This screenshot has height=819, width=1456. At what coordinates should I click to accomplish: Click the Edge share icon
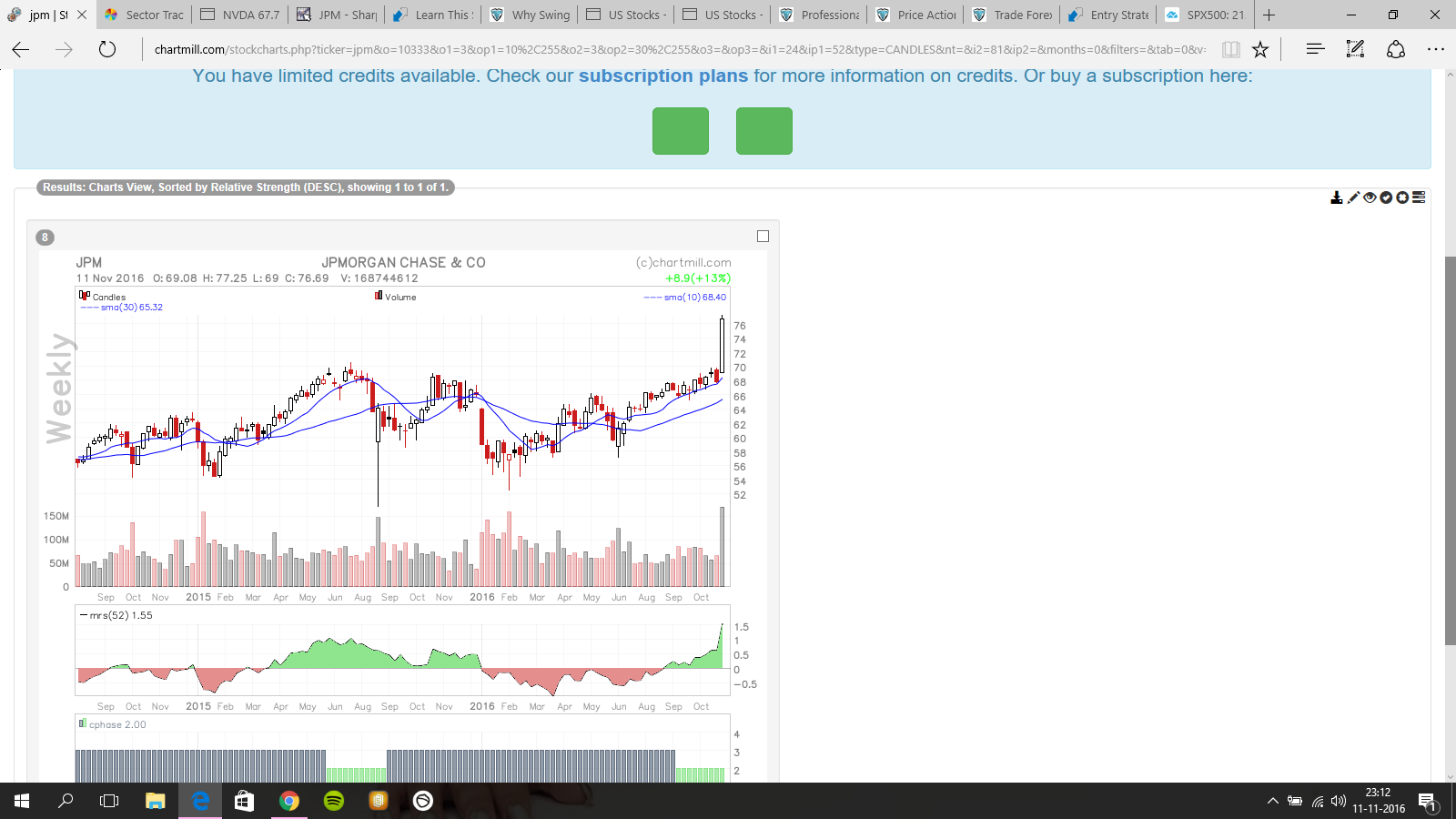(x=1396, y=49)
